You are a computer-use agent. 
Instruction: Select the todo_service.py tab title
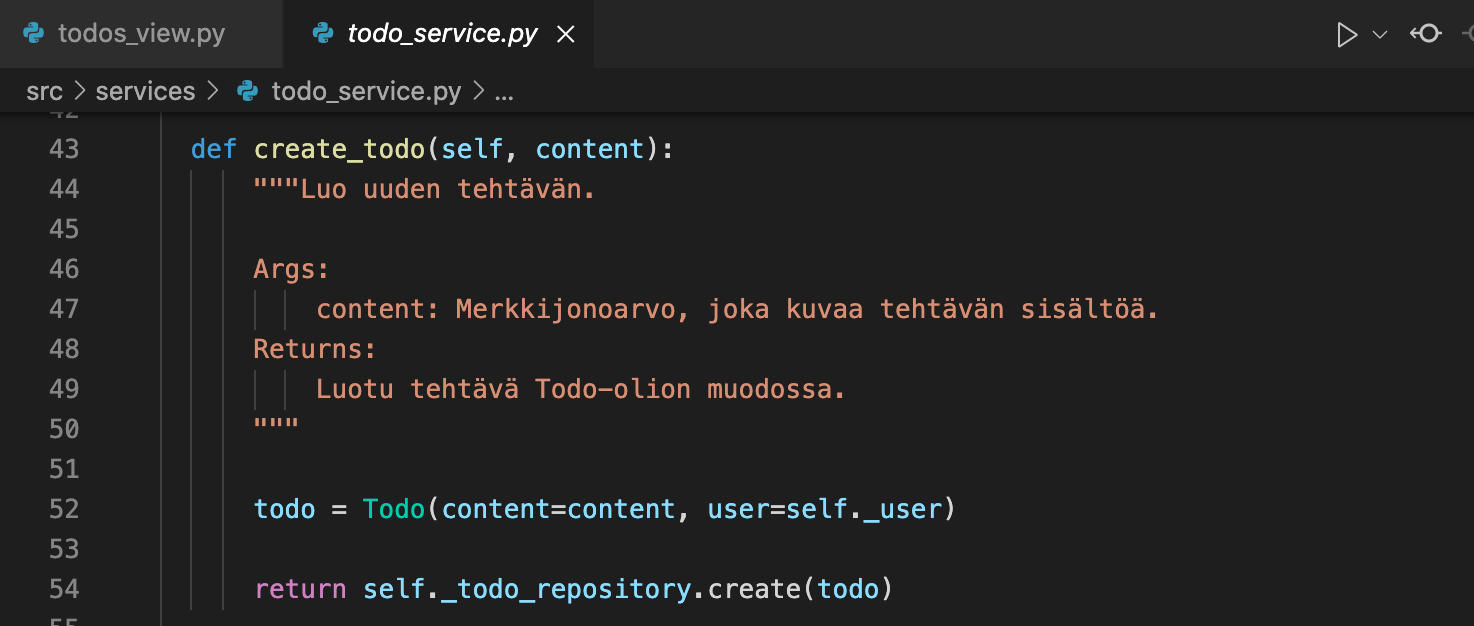click(x=442, y=34)
